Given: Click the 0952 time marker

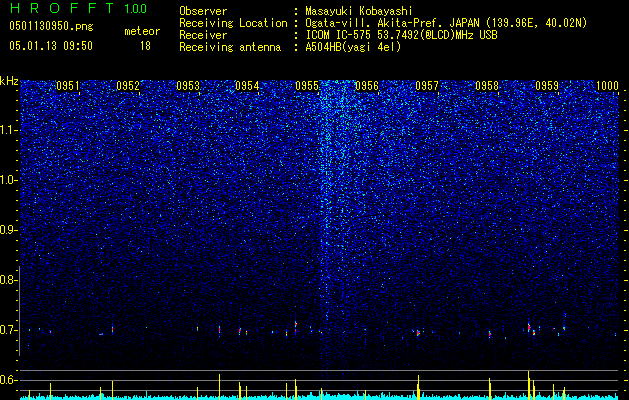Looking at the screenshot, I should click(128, 85).
